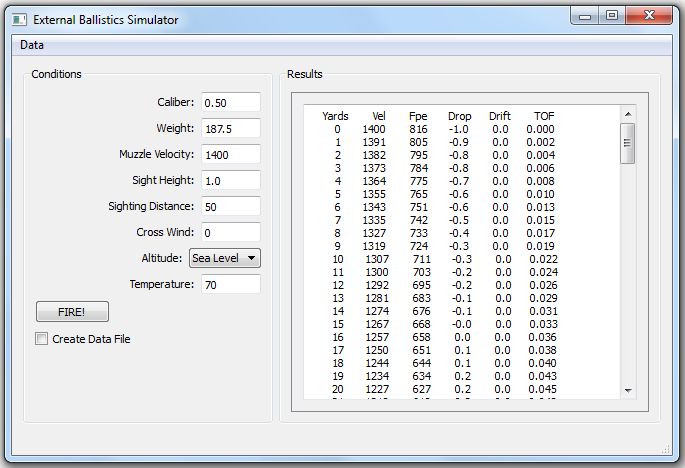Click velocity value 1267 at 15 yards

[x=377, y=324]
